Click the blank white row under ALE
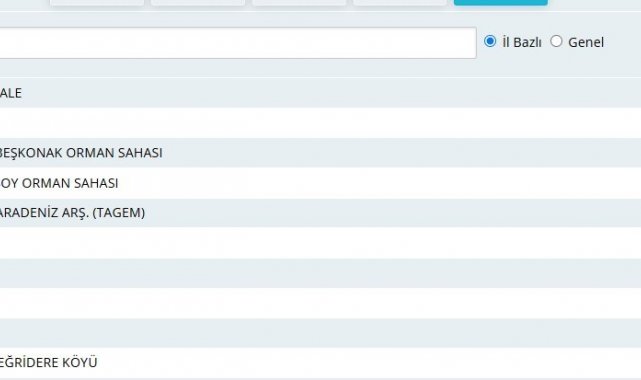The width and height of the screenshot is (641, 380). (x=320, y=123)
